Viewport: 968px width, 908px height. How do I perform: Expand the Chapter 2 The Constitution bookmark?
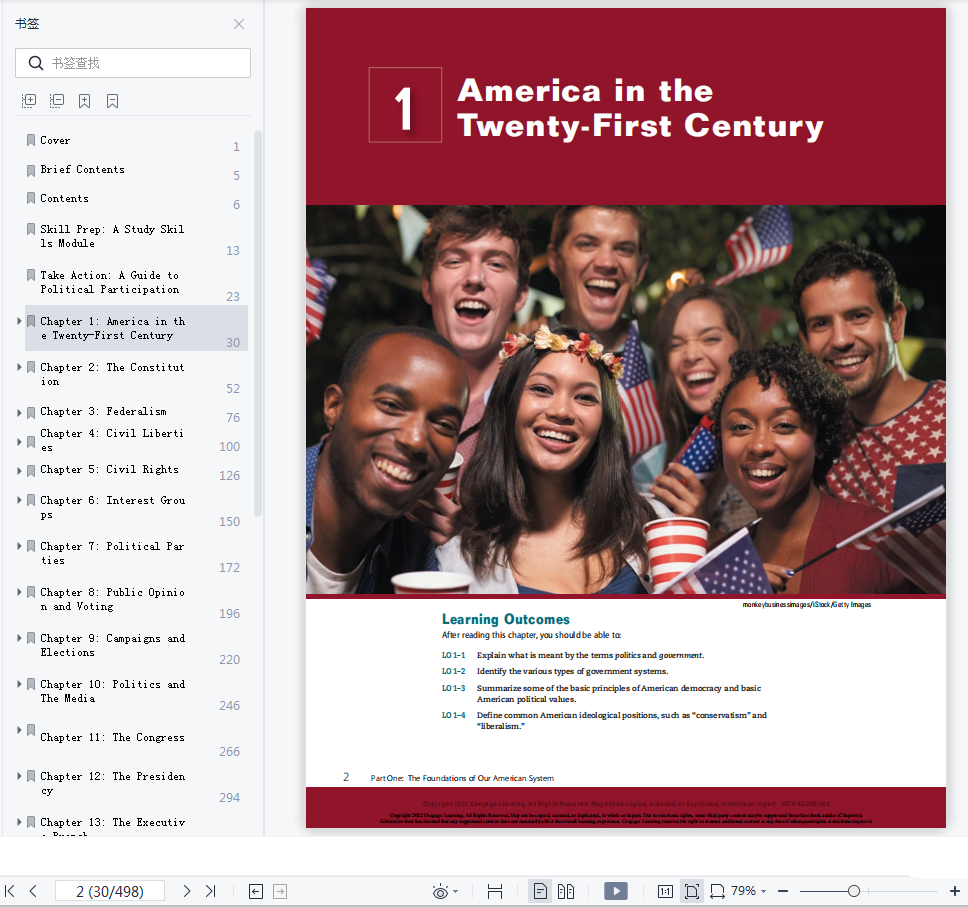click(19, 367)
